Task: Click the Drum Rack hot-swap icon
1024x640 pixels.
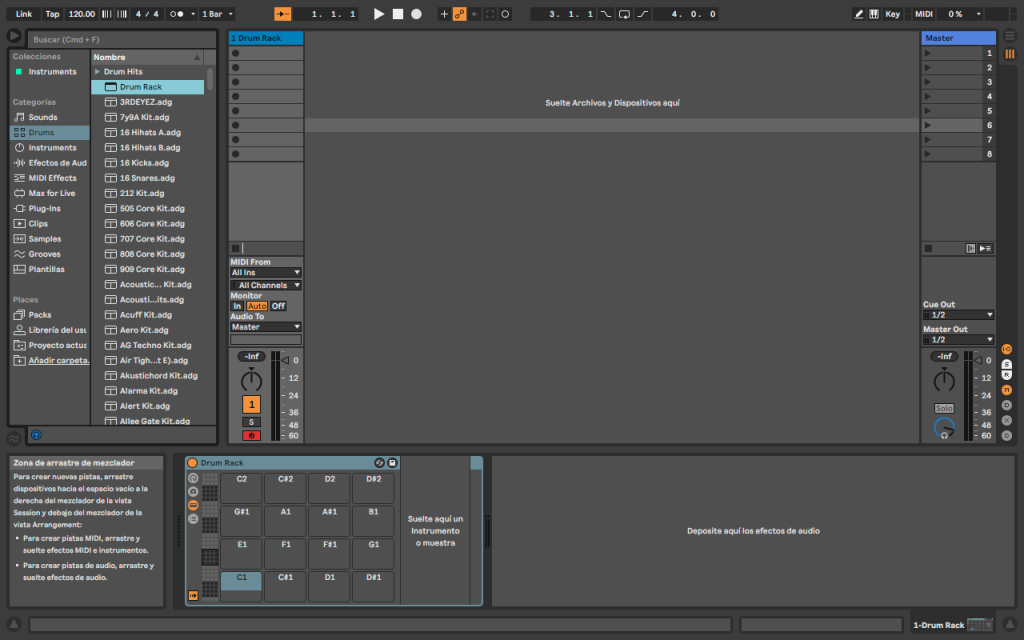Action: coord(379,463)
